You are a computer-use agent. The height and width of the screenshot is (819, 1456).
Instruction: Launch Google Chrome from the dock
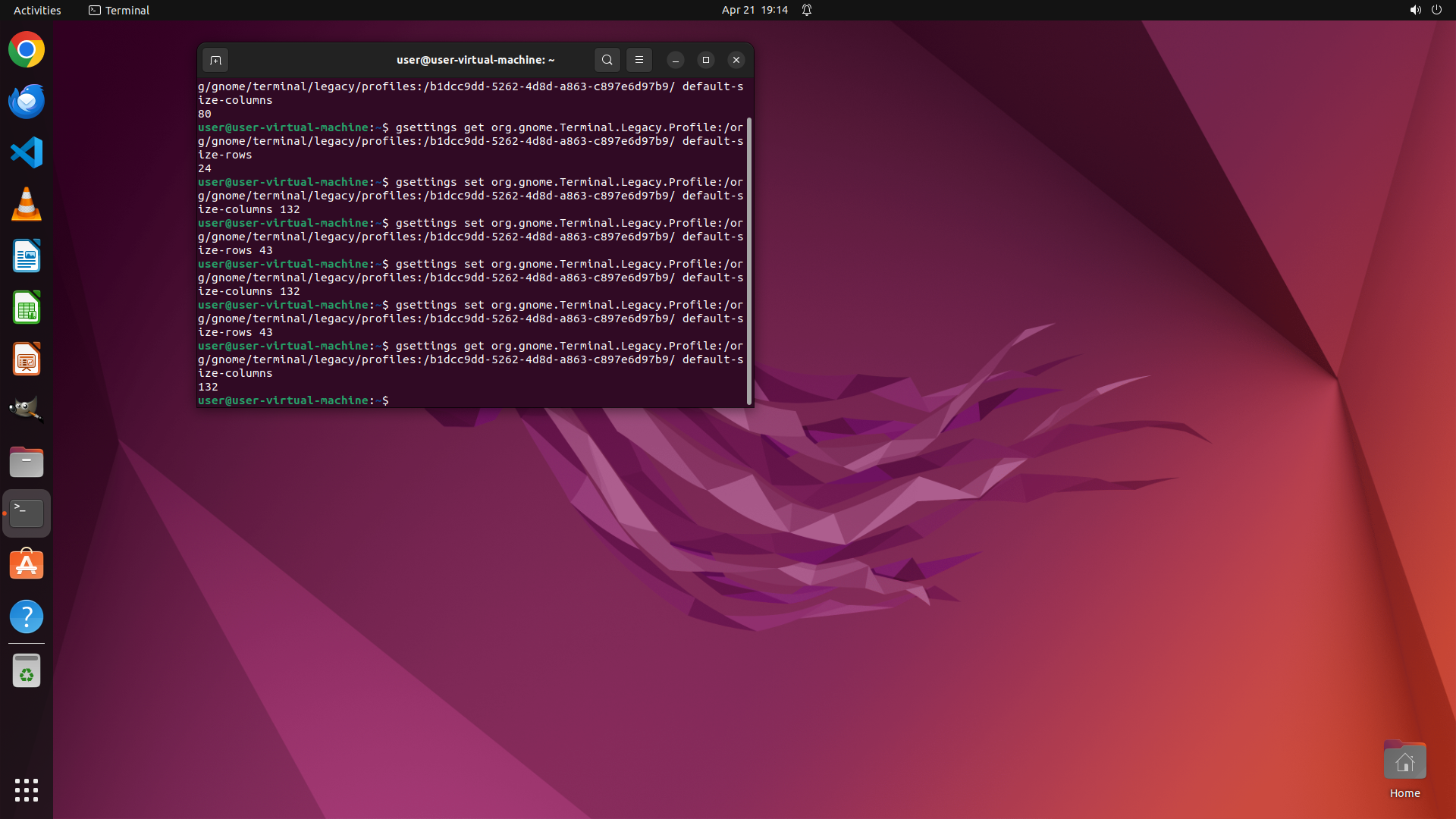coord(27,50)
